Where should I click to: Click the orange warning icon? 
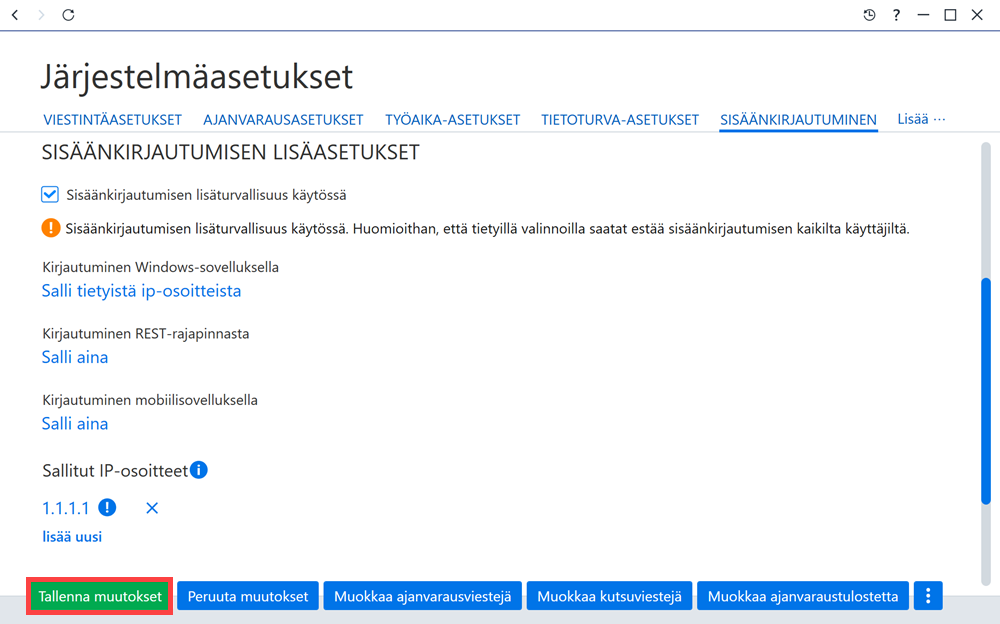[50, 228]
